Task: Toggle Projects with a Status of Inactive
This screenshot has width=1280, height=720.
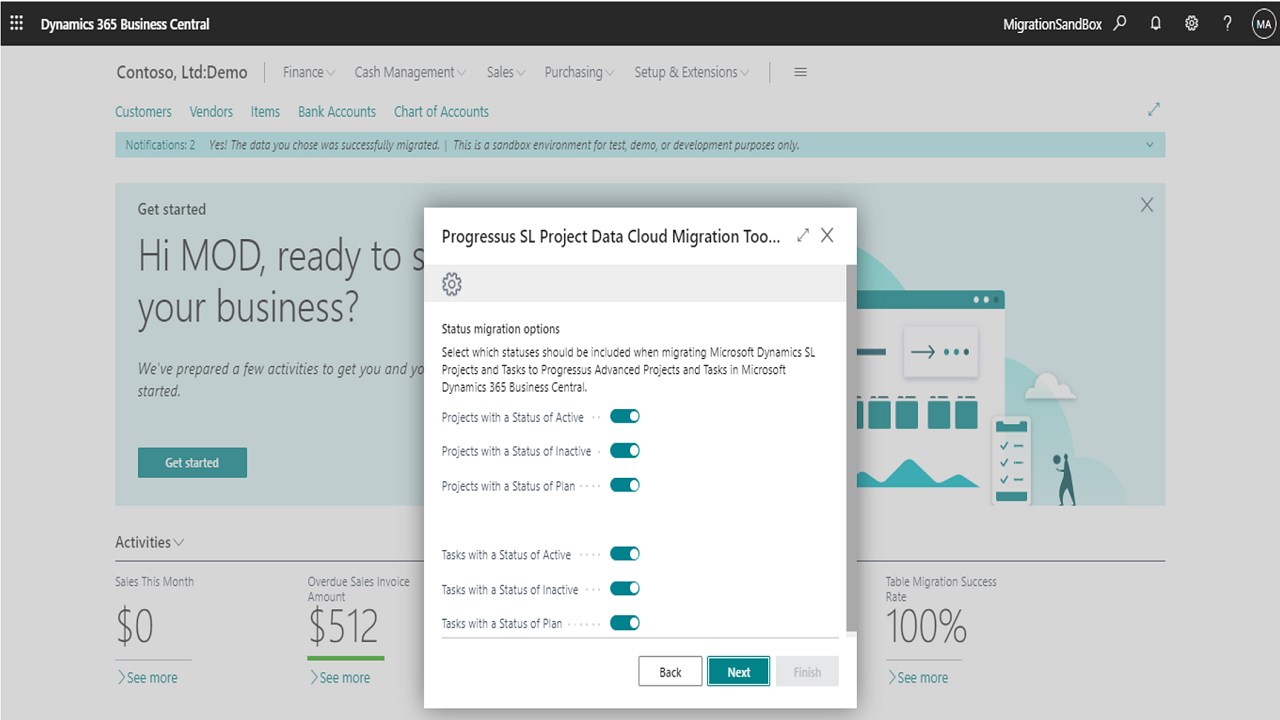Action: [625, 451]
